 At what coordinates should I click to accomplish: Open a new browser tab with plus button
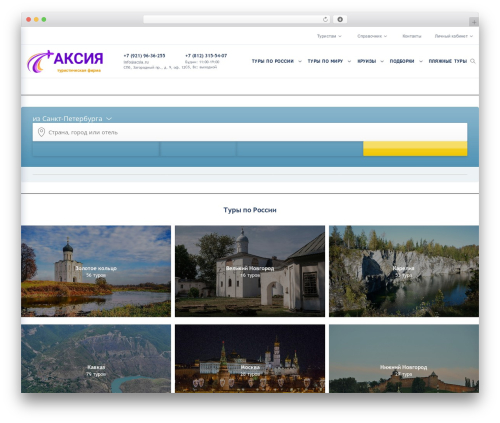[474, 22]
